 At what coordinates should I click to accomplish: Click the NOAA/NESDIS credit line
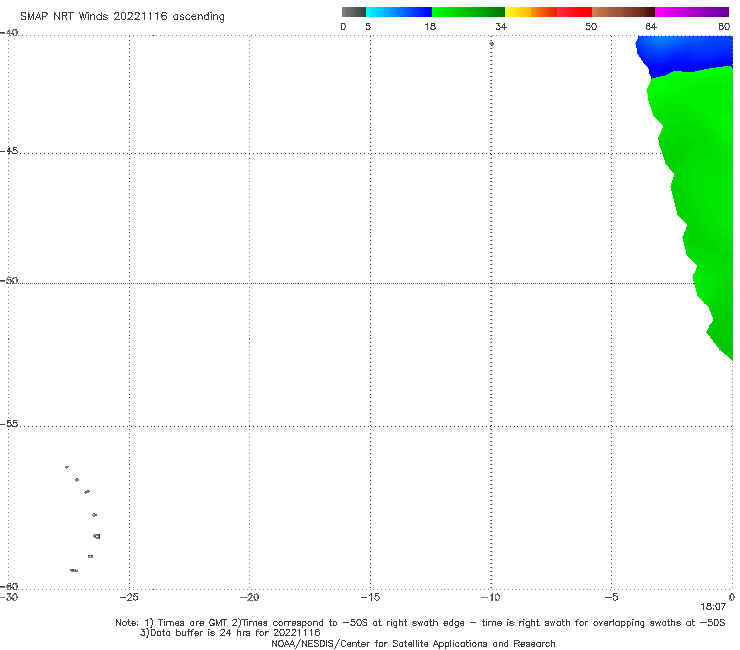413,643
